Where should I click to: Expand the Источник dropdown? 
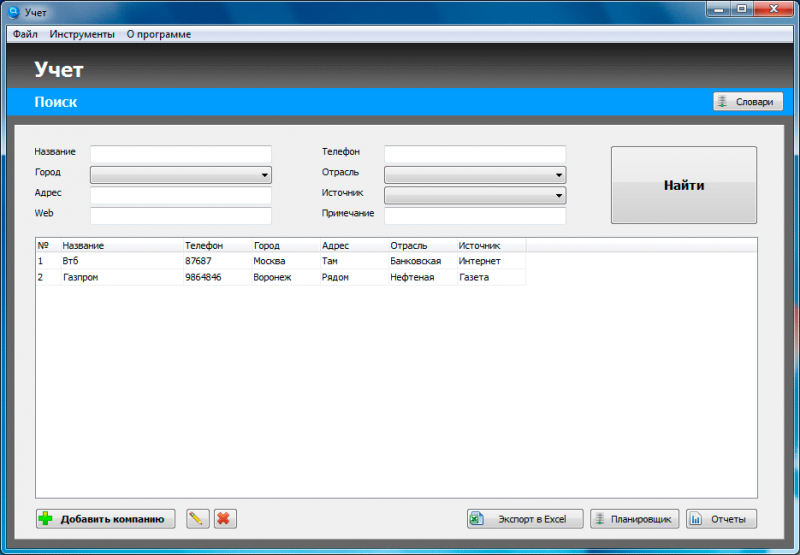point(475,195)
